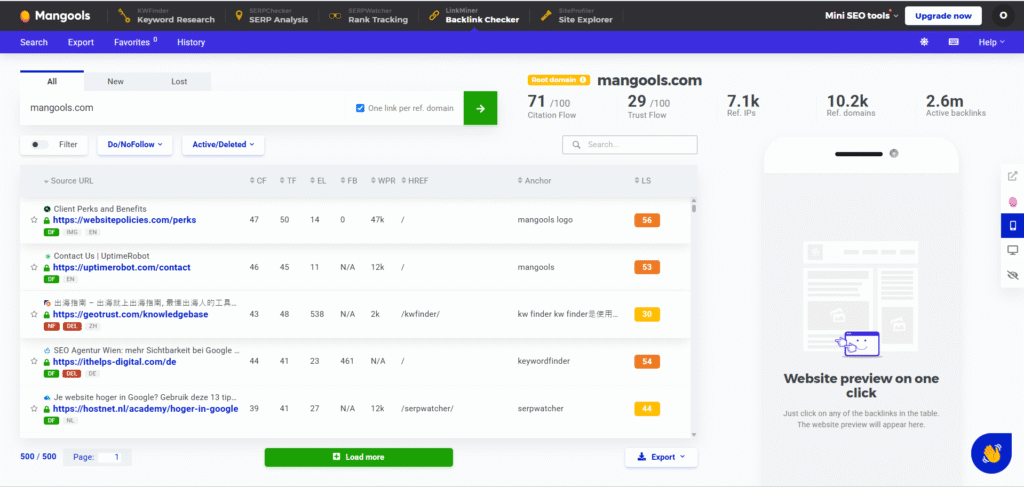1024x487 pixels.
Task: Open website in new tab icon
Action: point(1012,176)
